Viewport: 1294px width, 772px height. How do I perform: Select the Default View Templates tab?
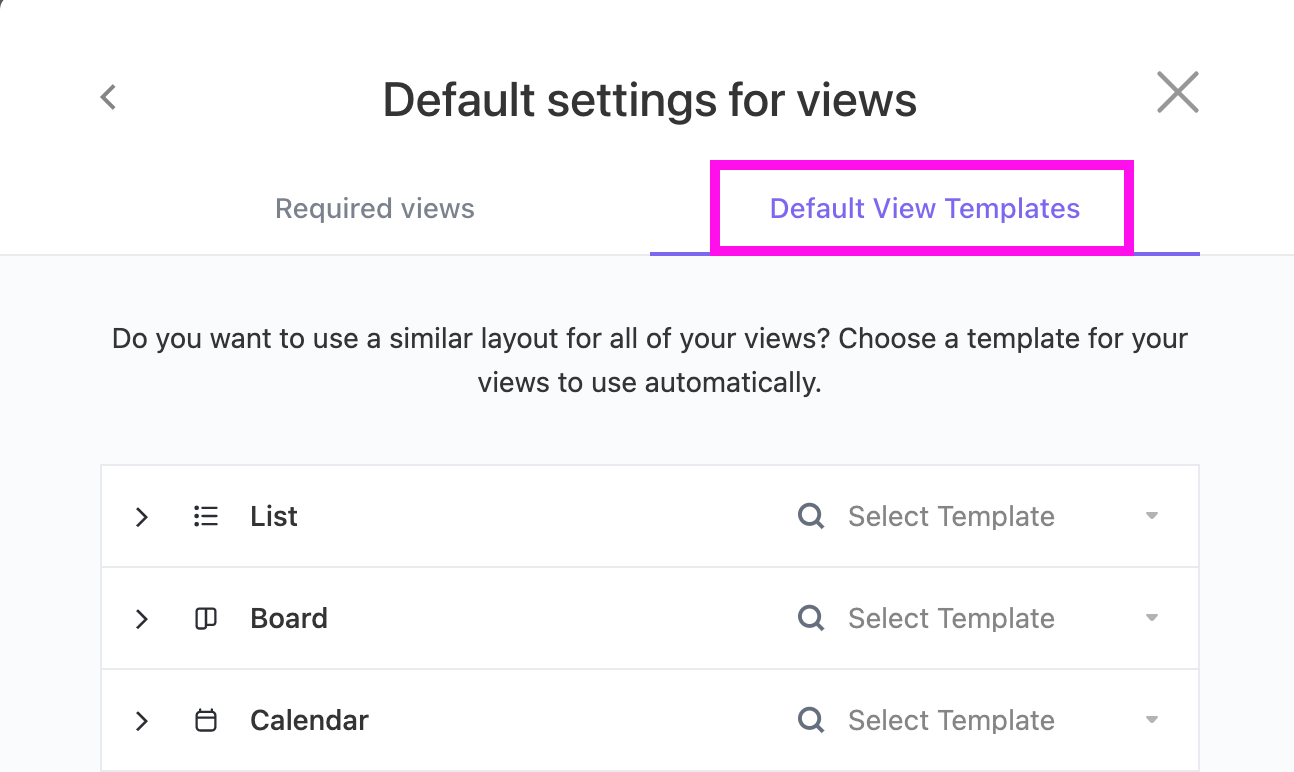click(924, 208)
